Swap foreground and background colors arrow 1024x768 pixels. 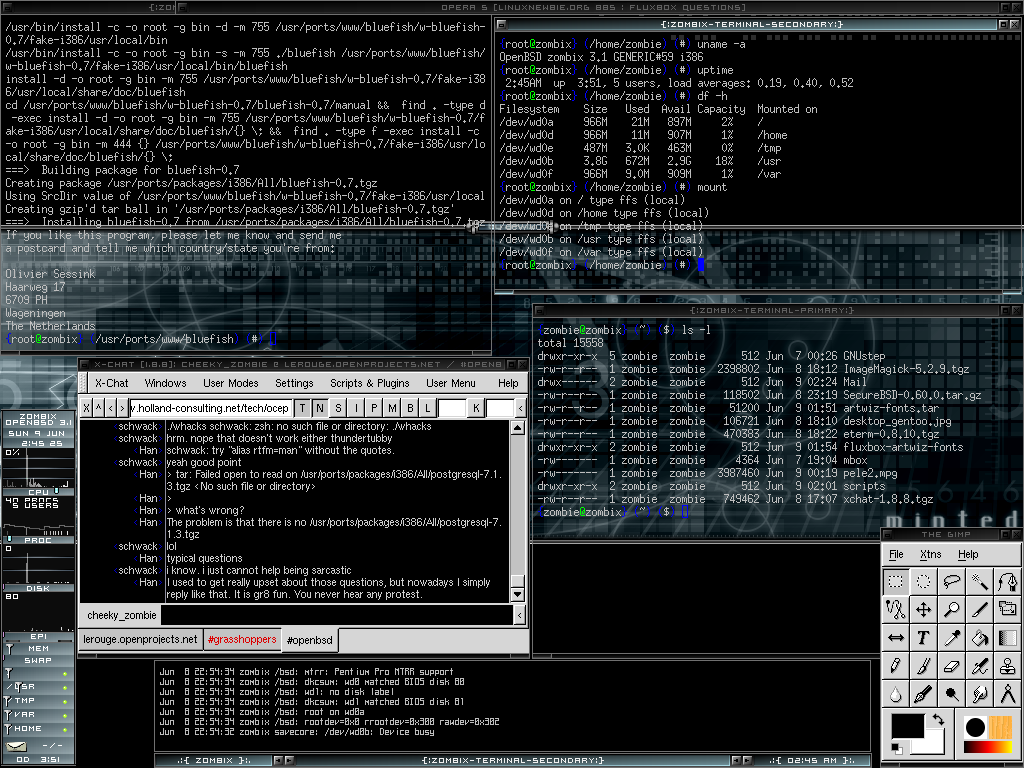click(x=937, y=718)
